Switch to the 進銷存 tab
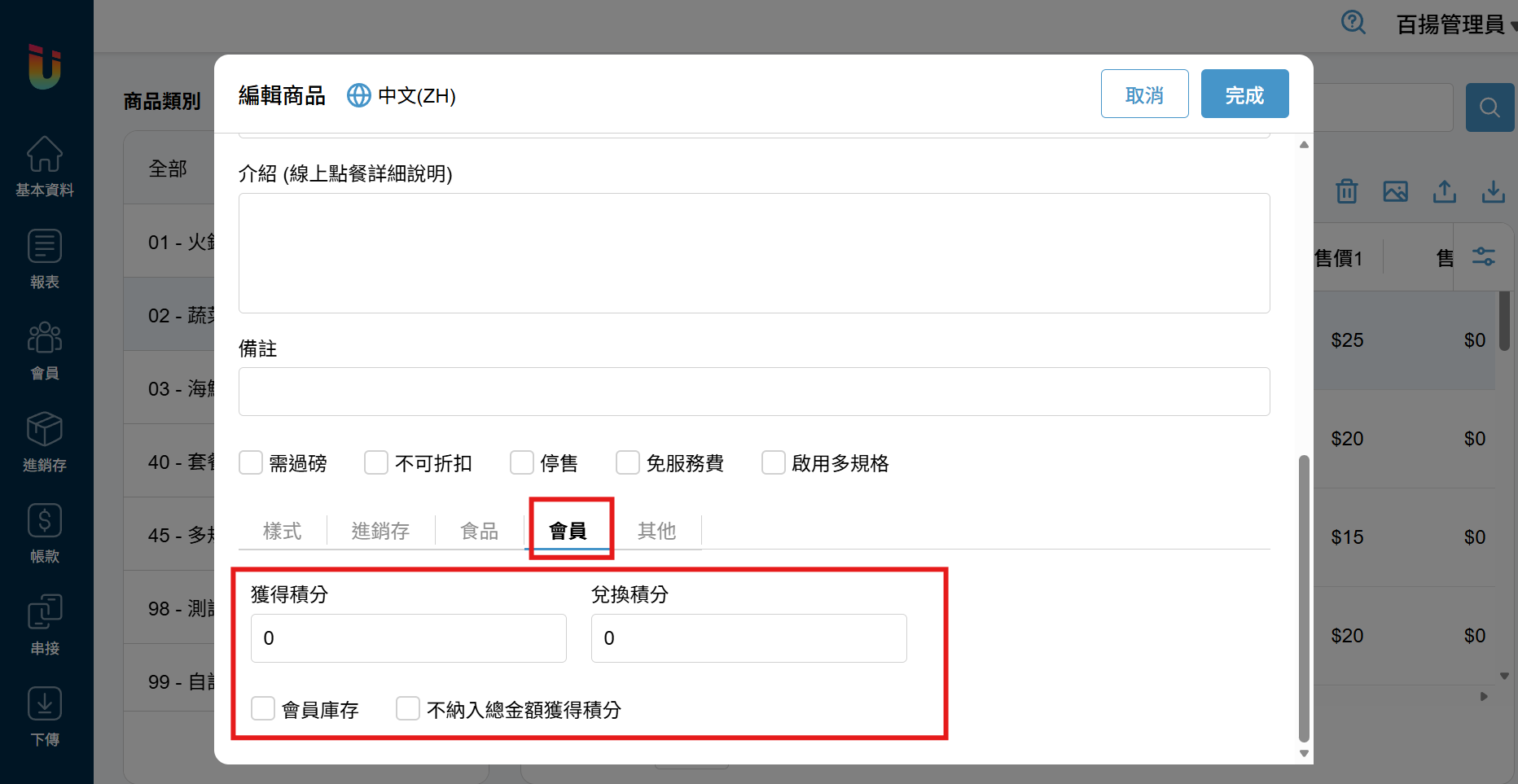Screen dimensions: 1518x784 click(380, 531)
